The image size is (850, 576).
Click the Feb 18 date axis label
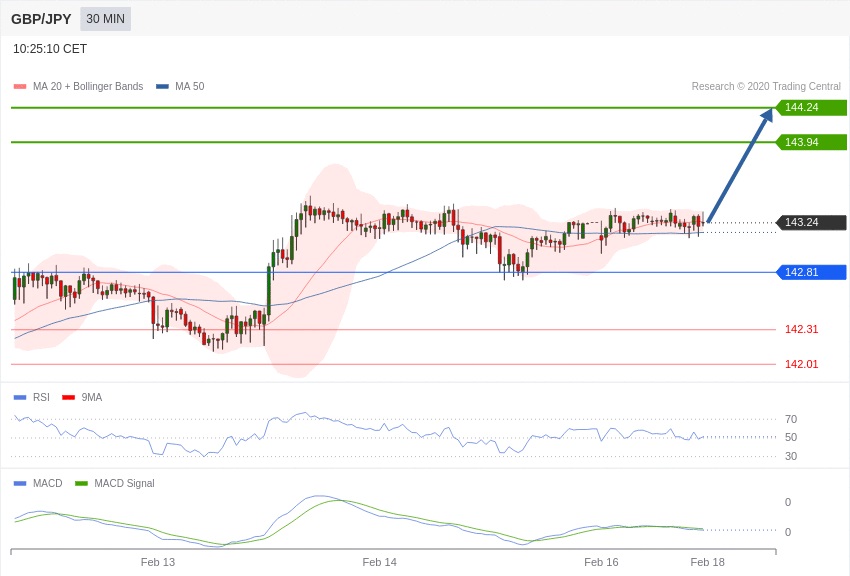707,562
